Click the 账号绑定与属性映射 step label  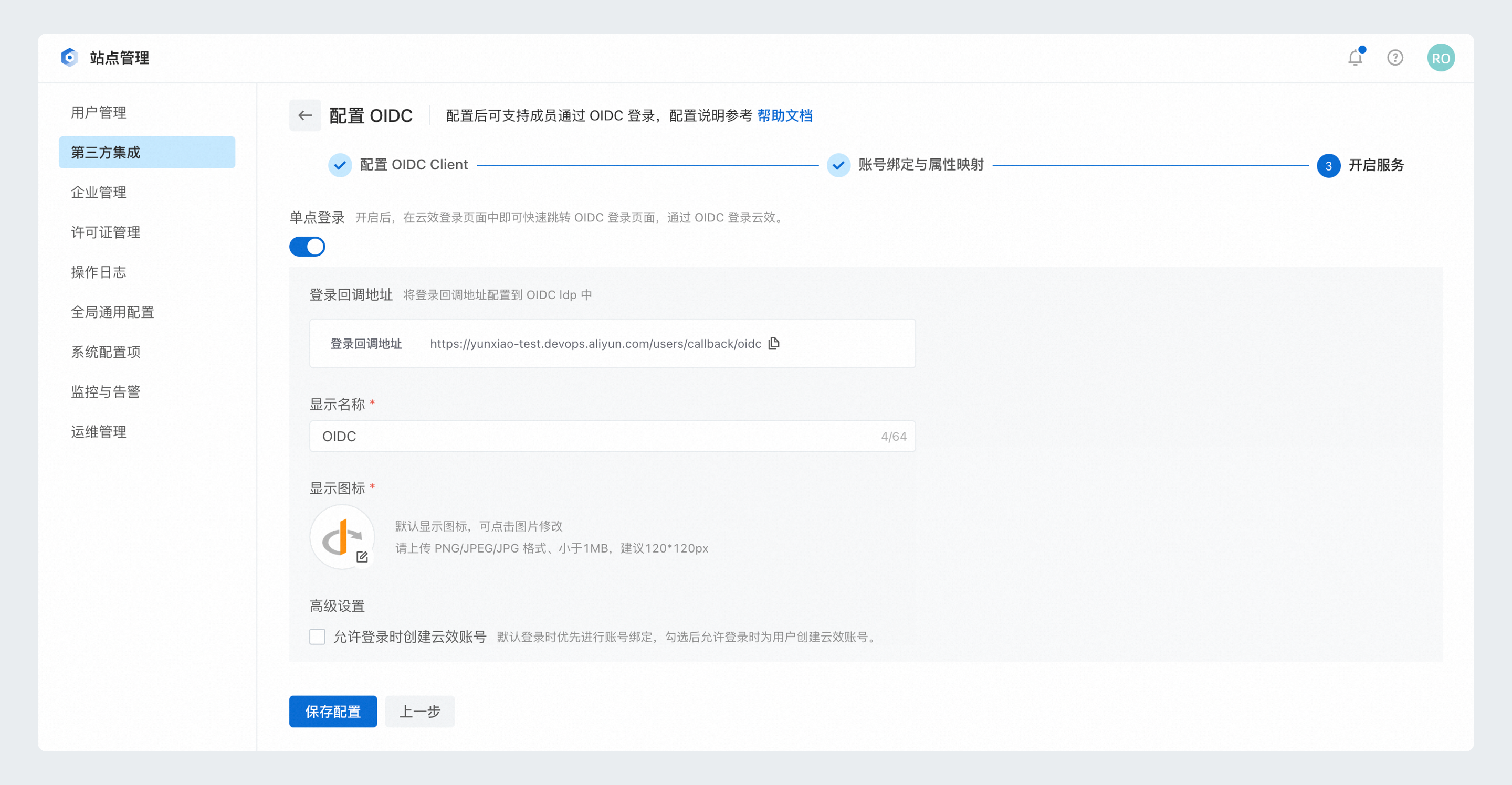coord(921,165)
